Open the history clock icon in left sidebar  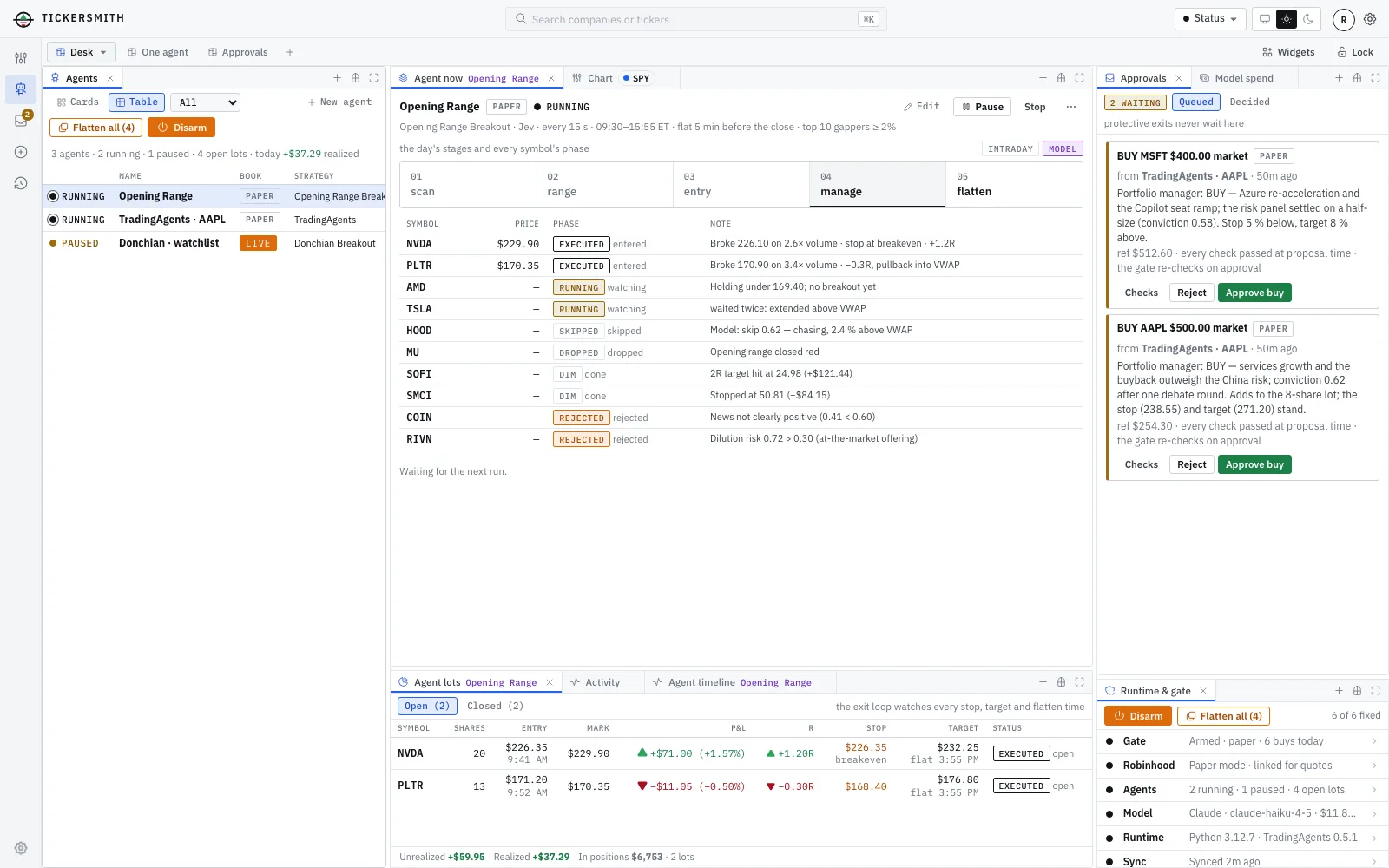click(21, 183)
